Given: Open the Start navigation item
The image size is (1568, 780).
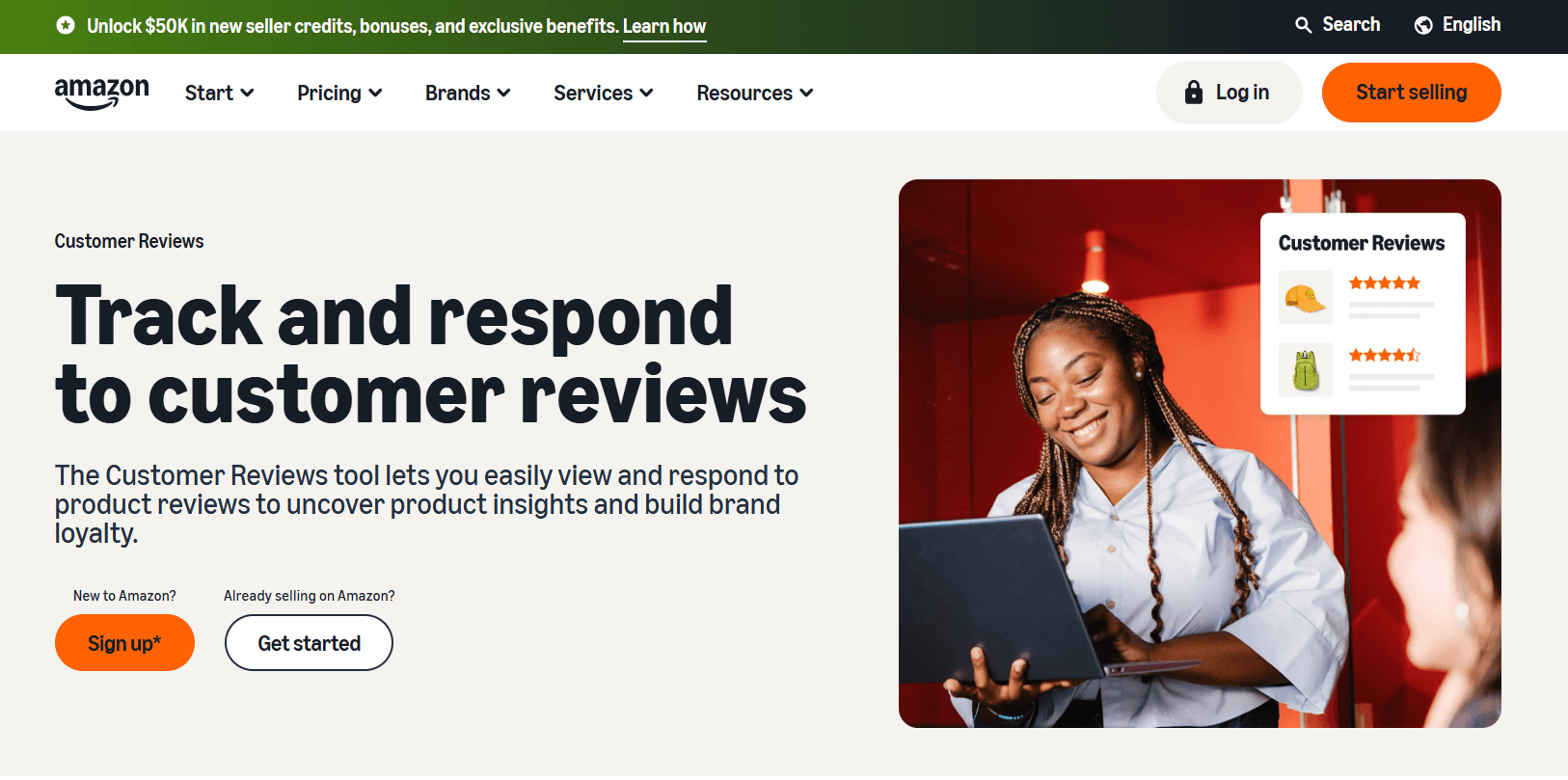Looking at the screenshot, I should point(219,93).
